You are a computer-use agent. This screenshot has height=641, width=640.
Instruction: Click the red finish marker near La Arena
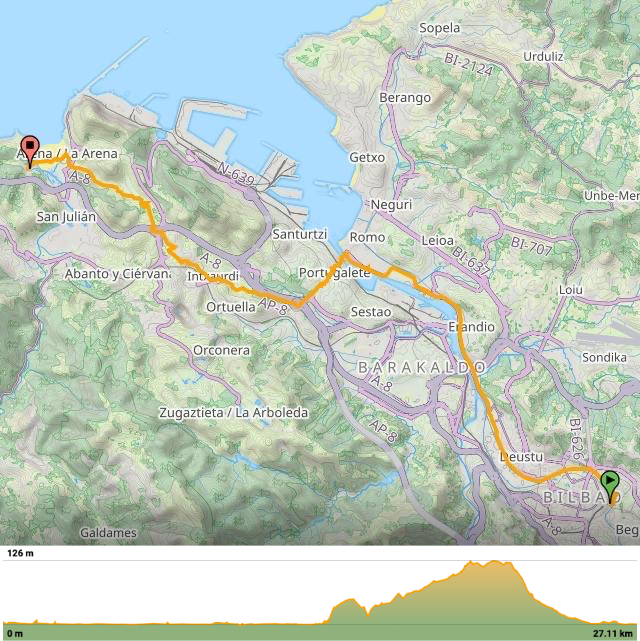click(30, 152)
